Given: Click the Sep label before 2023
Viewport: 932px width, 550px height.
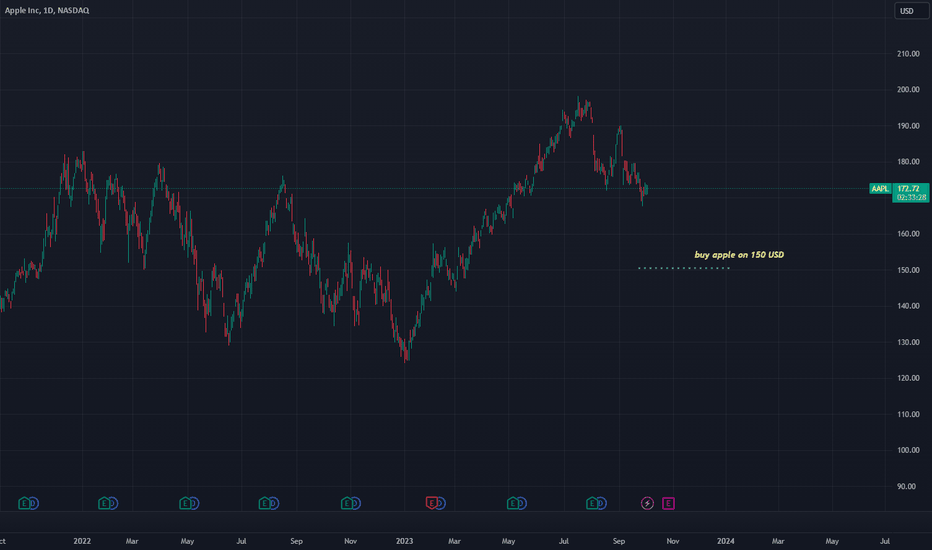Looking at the screenshot, I should click(296, 541).
